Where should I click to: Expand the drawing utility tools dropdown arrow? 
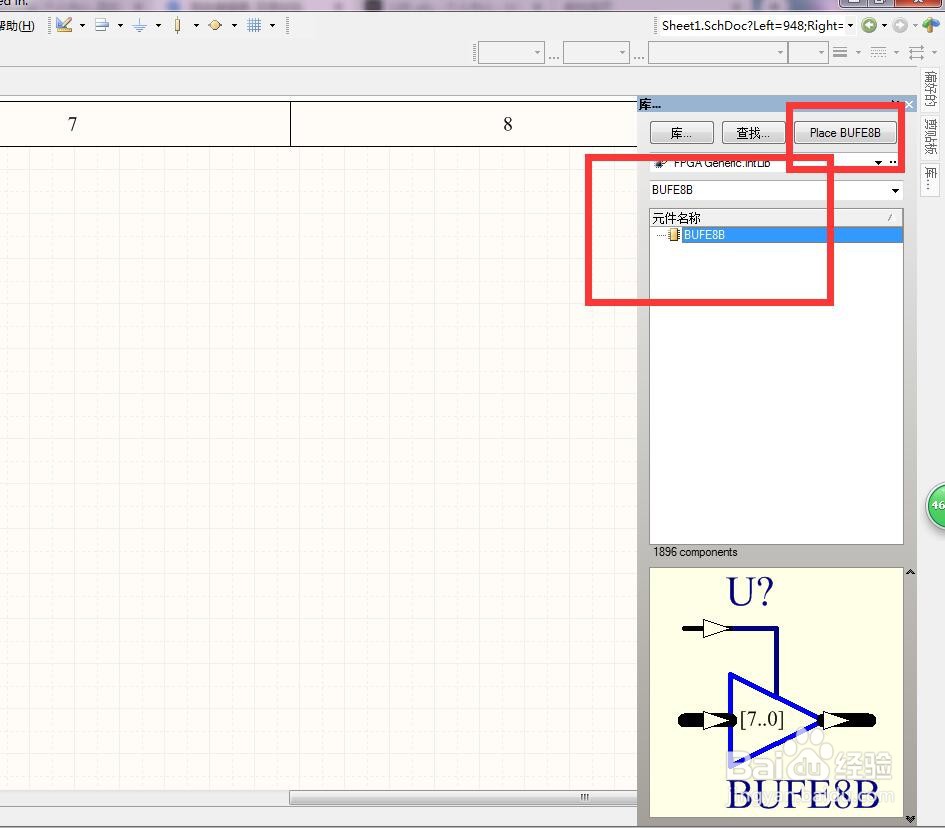pyautogui.click(x=83, y=25)
